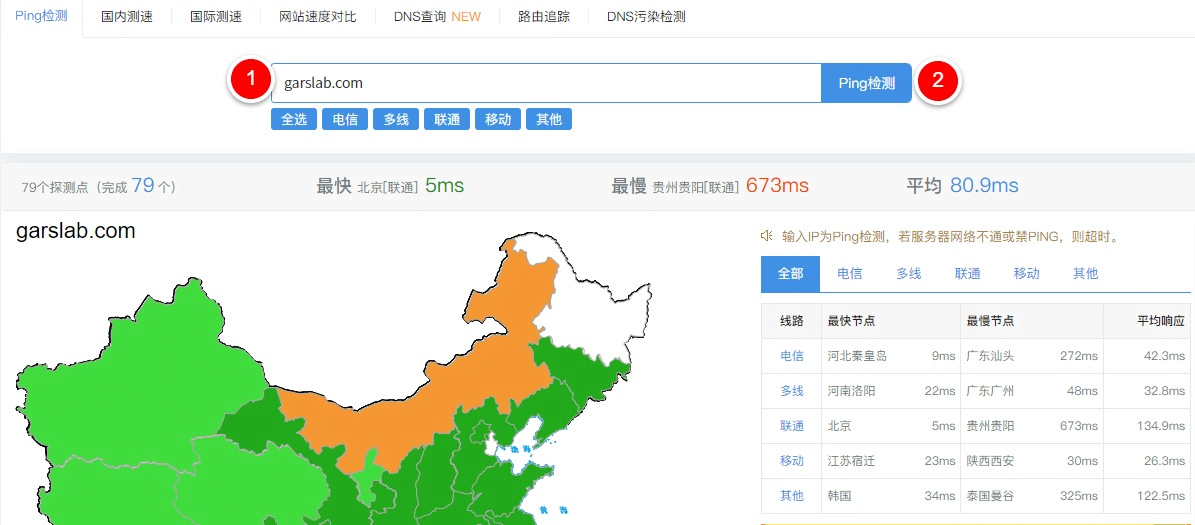Open 其他 link in table row
Viewport: 1195px width, 525px height.
pos(791,496)
